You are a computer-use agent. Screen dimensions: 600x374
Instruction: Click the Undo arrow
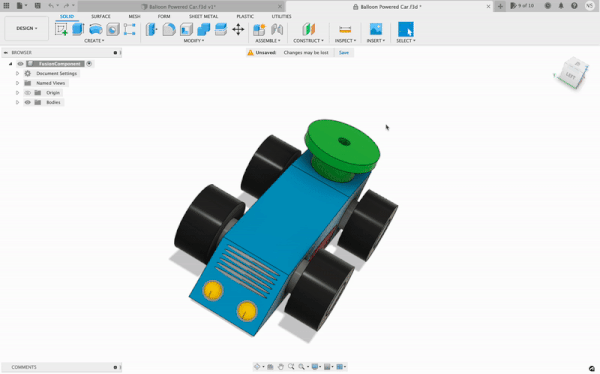(x=51, y=6)
